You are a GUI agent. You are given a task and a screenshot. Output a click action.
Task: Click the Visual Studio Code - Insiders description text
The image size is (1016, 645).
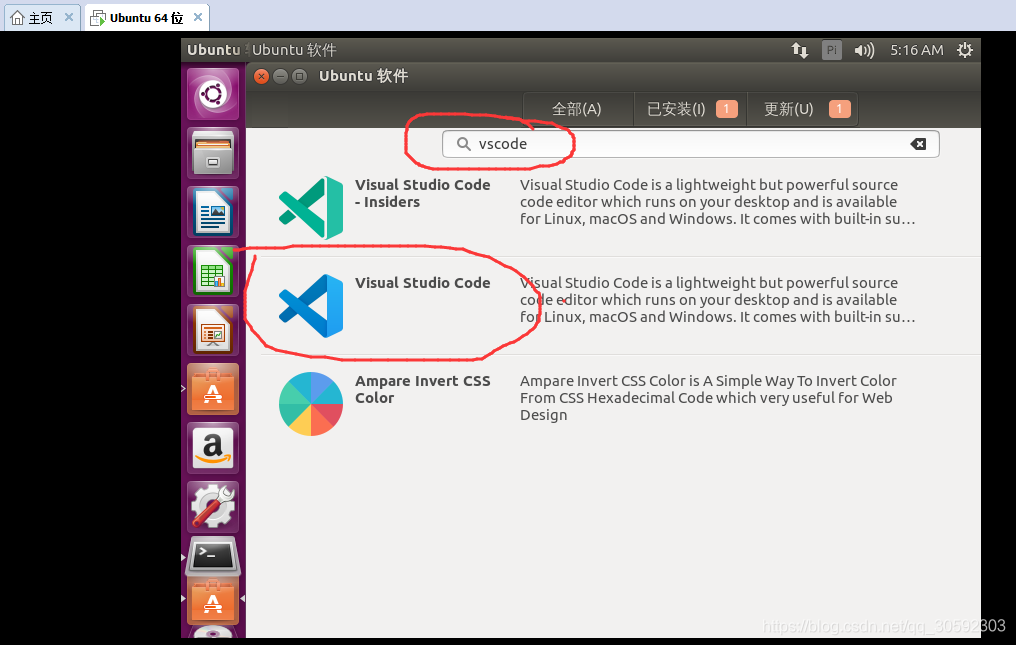click(x=717, y=202)
